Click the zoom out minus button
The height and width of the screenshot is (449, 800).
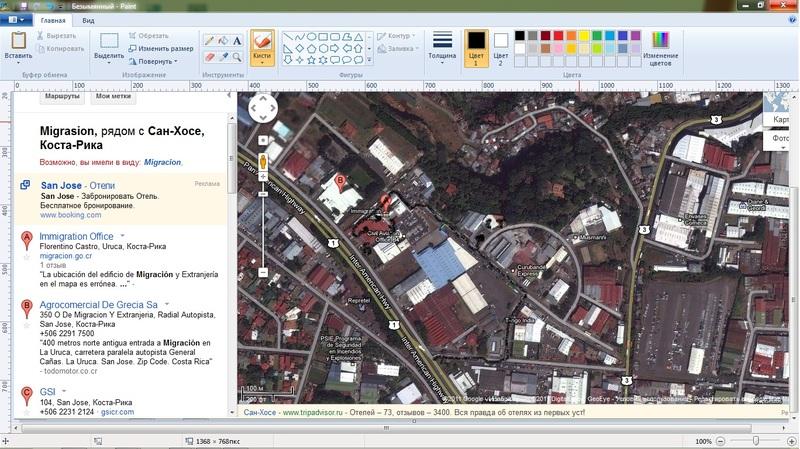[x=720, y=441]
